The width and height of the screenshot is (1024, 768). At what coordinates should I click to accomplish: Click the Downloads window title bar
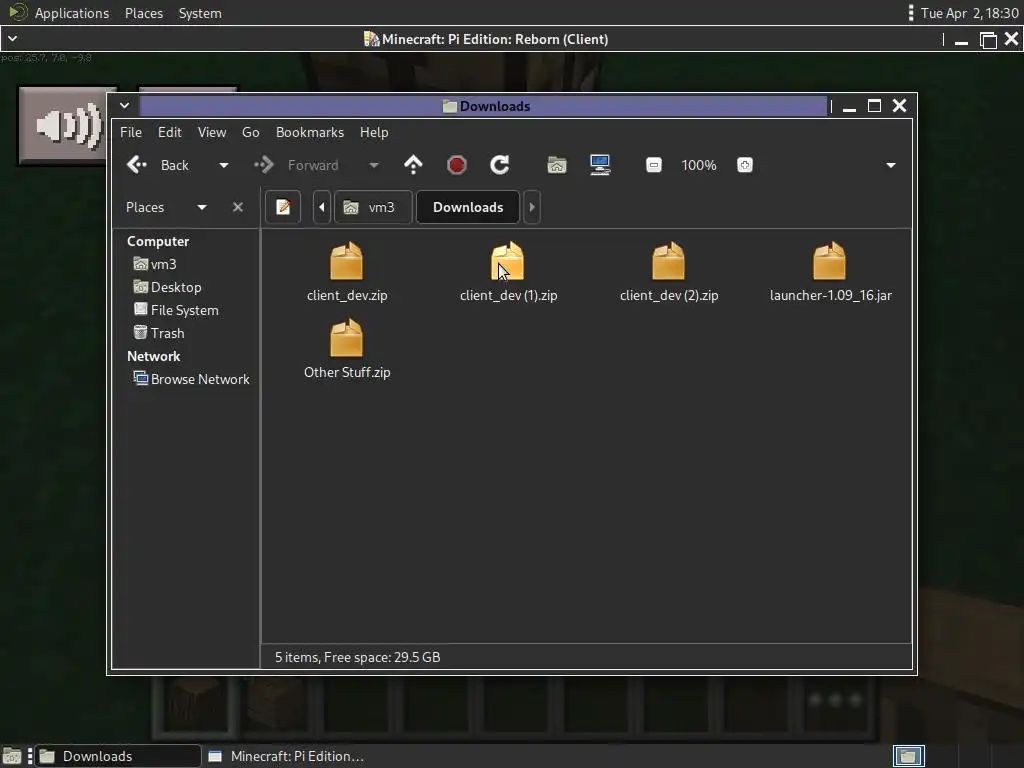[483, 106]
